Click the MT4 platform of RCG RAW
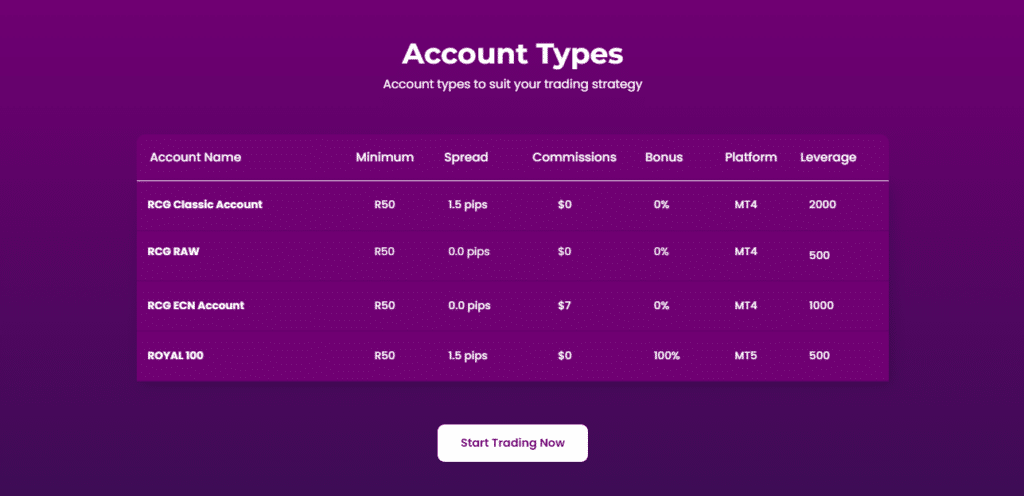 coord(746,251)
